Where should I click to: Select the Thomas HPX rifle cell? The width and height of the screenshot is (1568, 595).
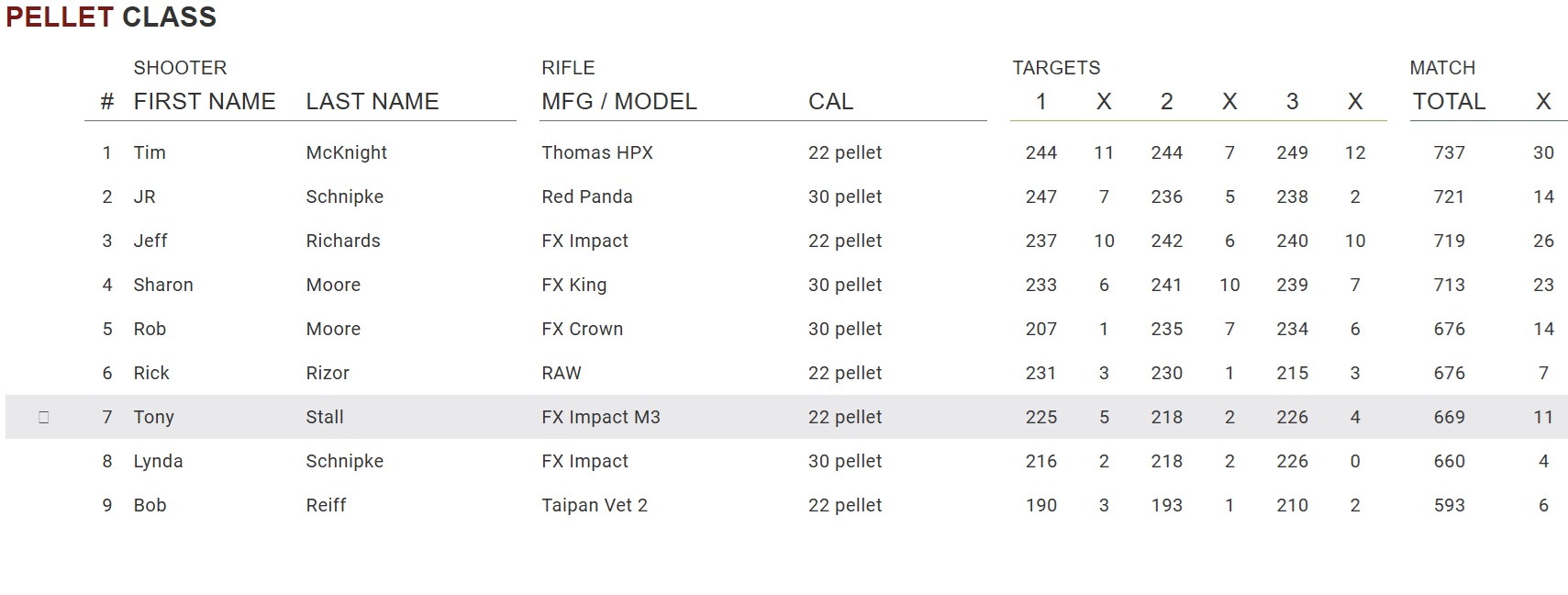click(x=597, y=152)
